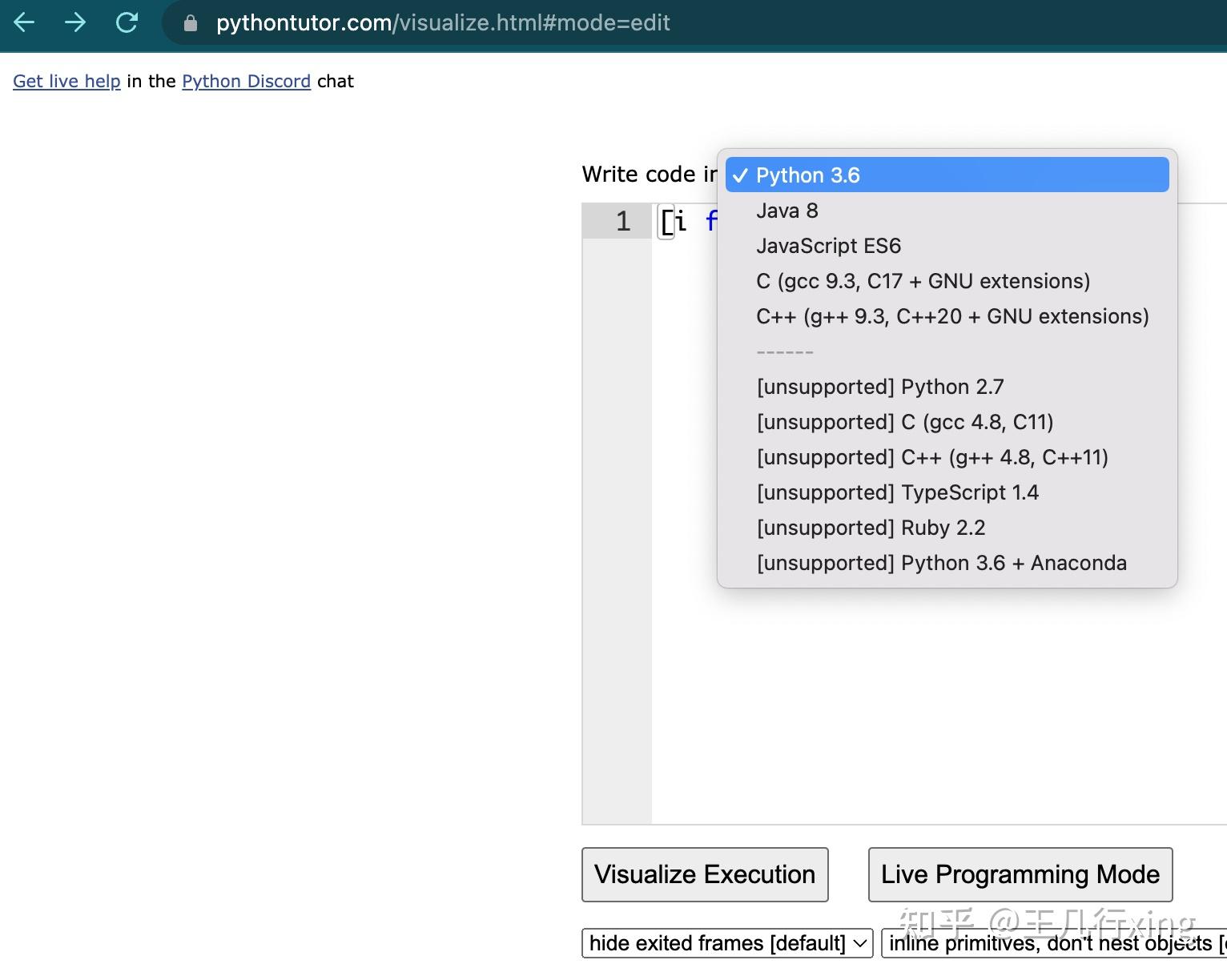Select unsupported Python 2.7 option

(879, 387)
